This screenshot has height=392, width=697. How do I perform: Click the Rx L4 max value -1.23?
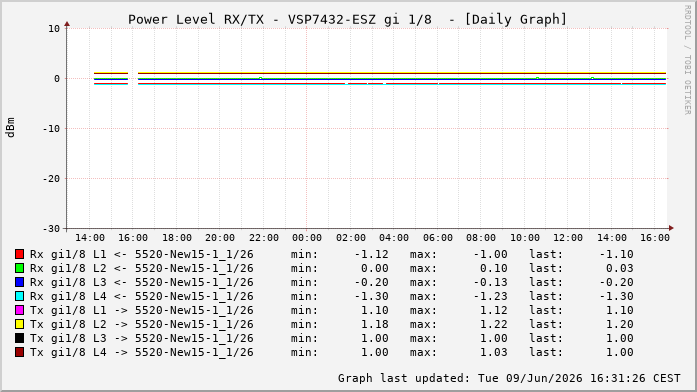point(490,296)
